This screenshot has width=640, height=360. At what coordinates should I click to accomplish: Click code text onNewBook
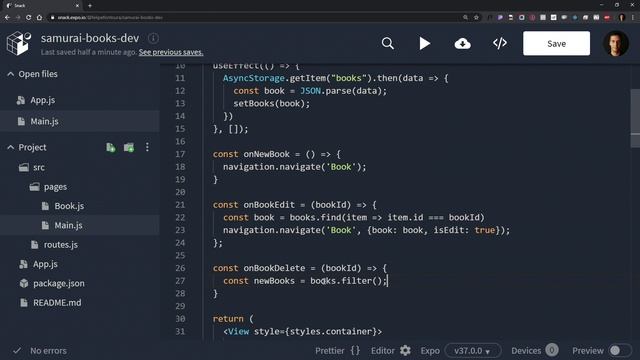click(x=267, y=154)
